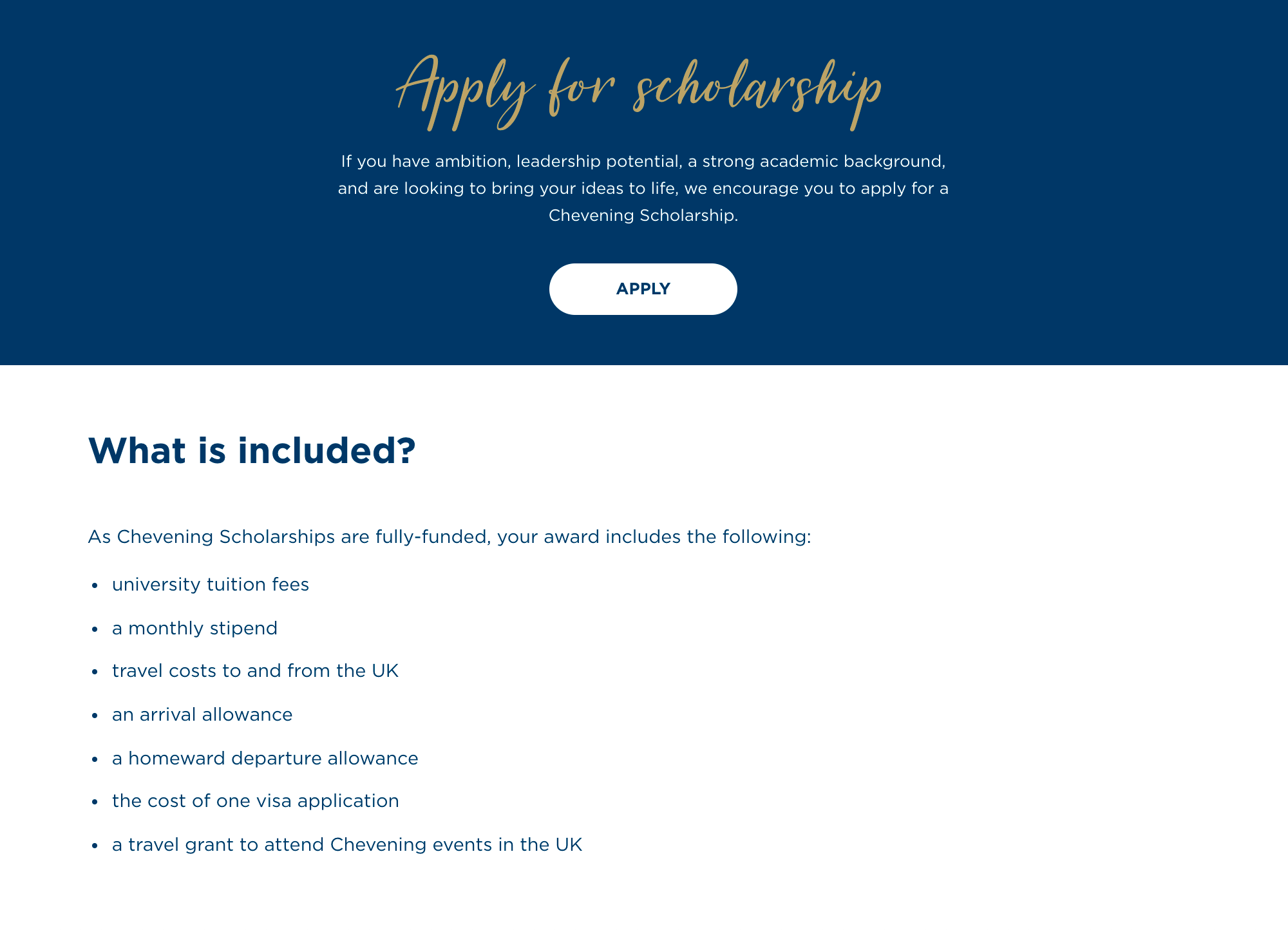The height and width of the screenshot is (930, 1288).
Task: Click the bullet beside 'the cost of one visa application'
Action: pyautogui.click(x=95, y=802)
